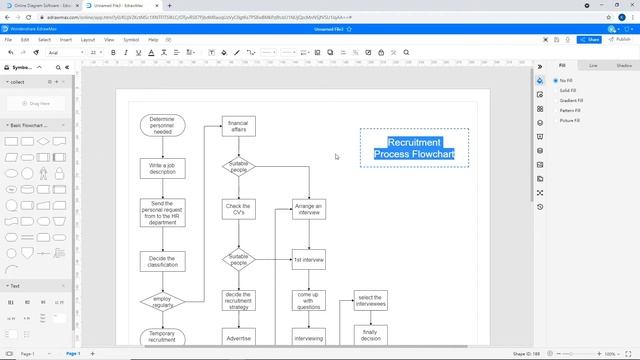
Task: Collapse the Basic Flowchart section
Action: [7, 125]
